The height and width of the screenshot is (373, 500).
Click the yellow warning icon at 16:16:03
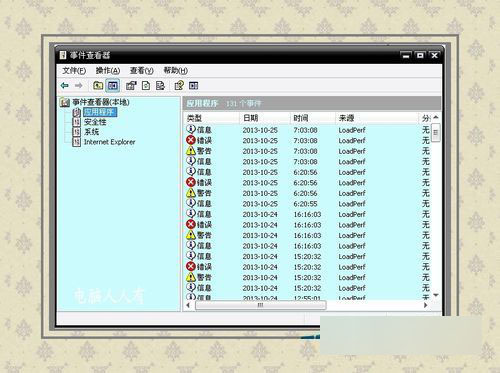pos(191,235)
